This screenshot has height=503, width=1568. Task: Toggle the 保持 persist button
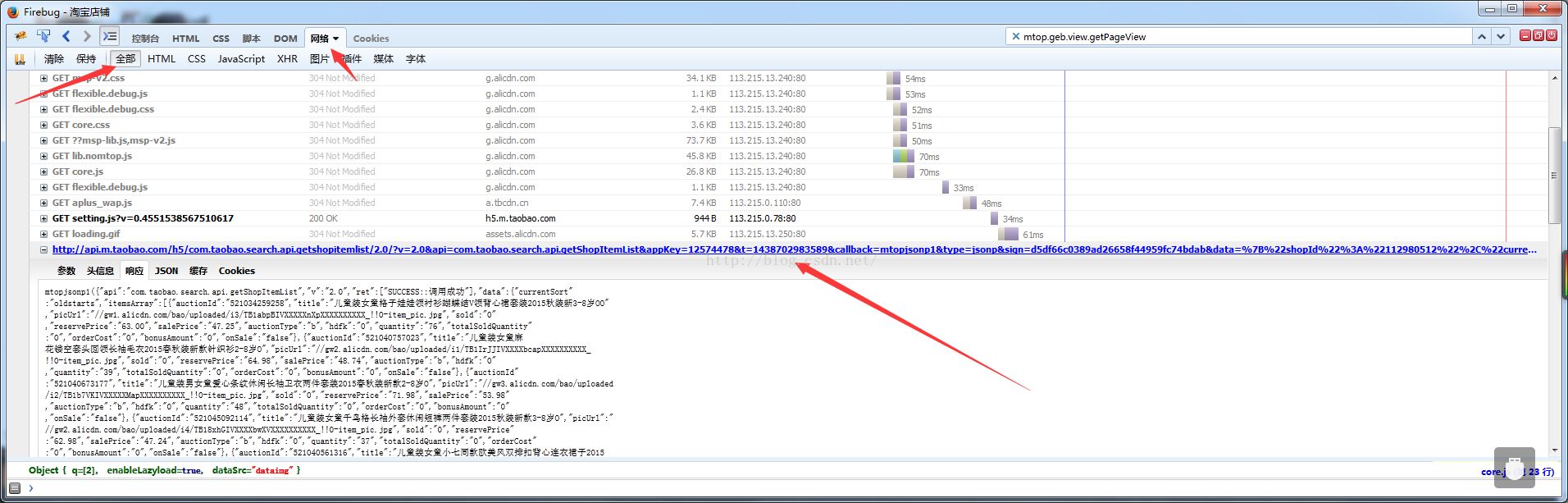(x=86, y=59)
